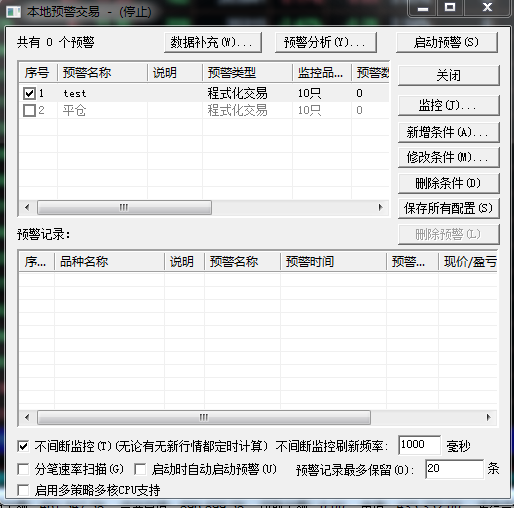
Task: Click the partially visible 预警数 column header
Action: click(370, 72)
